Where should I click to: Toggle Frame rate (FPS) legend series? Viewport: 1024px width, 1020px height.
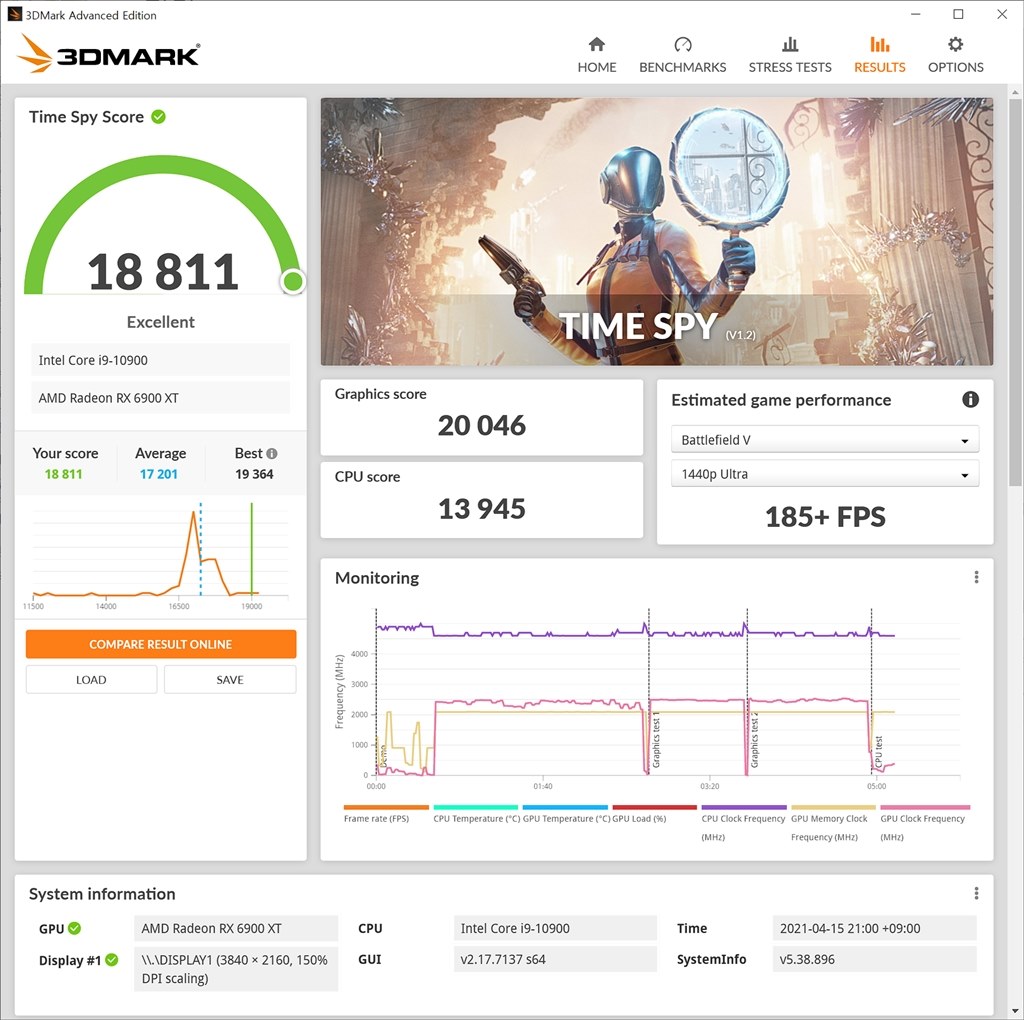click(385, 814)
